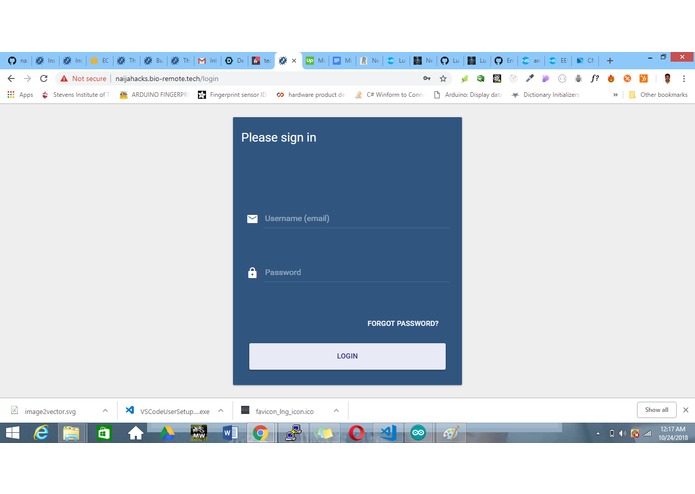Expand options arrow for VSCodeUserSetup download
Viewport: 695px width, 494px height.
coord(221,411)
